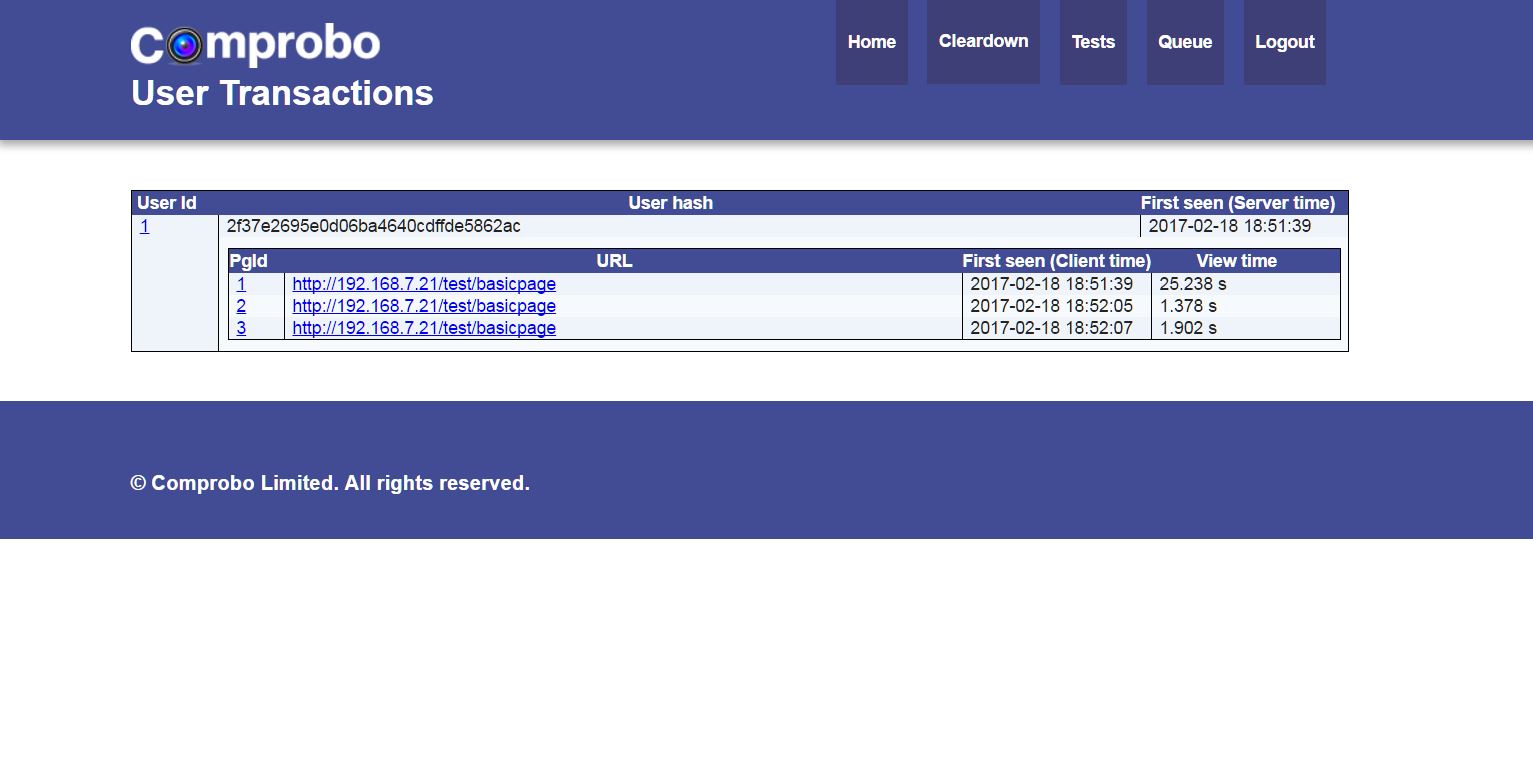
Task: Click the First seen (Server time) header
Action: point(1238,203)
